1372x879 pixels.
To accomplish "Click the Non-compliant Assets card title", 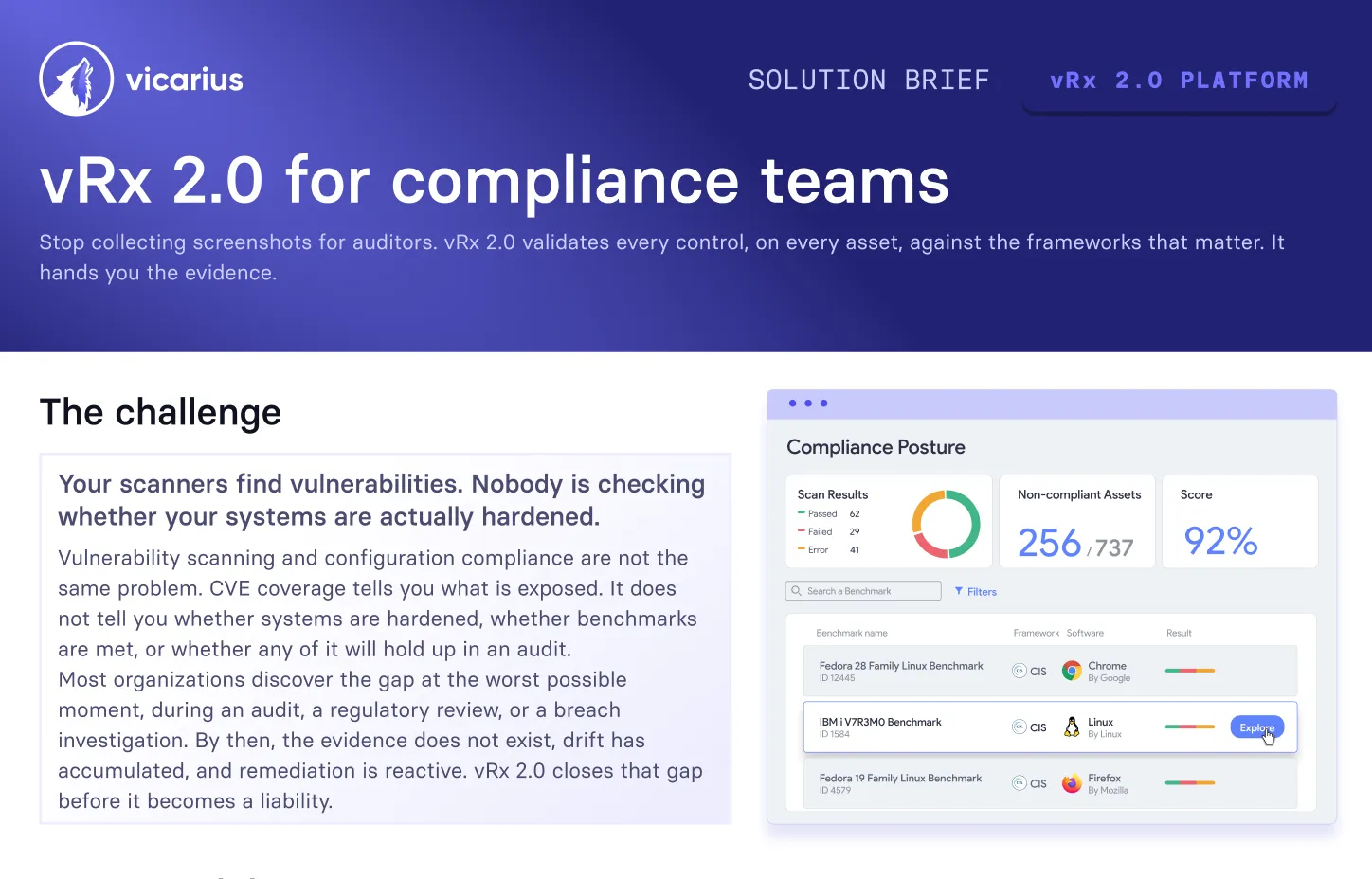I will [1079, 494].
